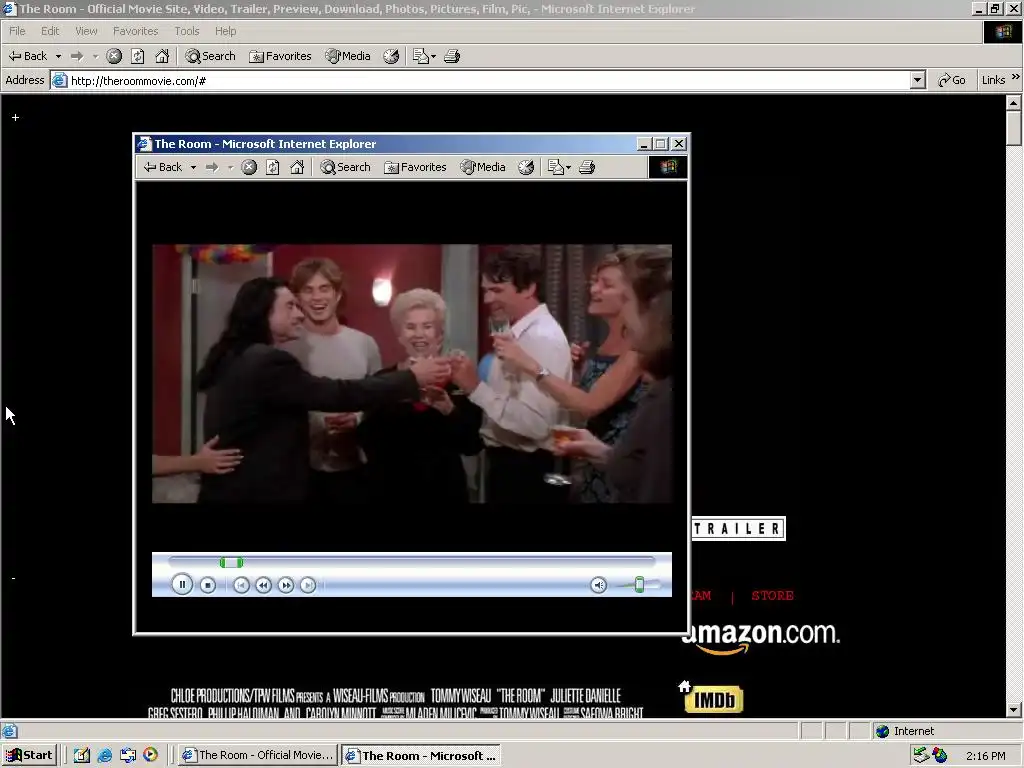Click Stop icon in popup window toolbar
This screenshot has width=1024, height=768.
pyautogui.click(x=249, y=167)
